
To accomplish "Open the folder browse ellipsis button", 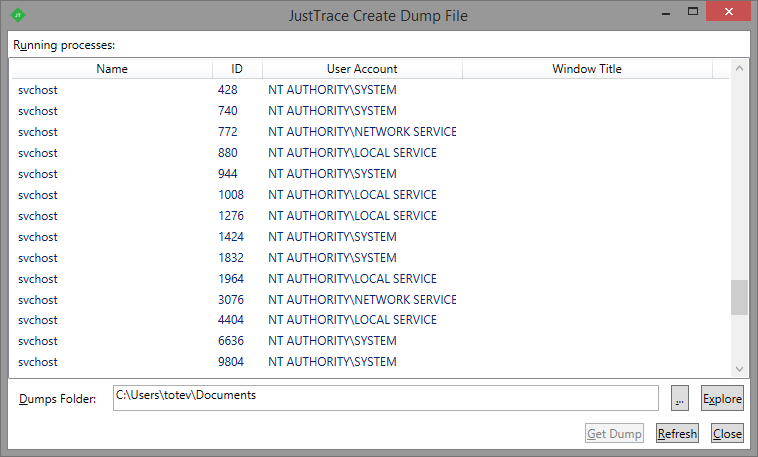I will coord(680,398).
